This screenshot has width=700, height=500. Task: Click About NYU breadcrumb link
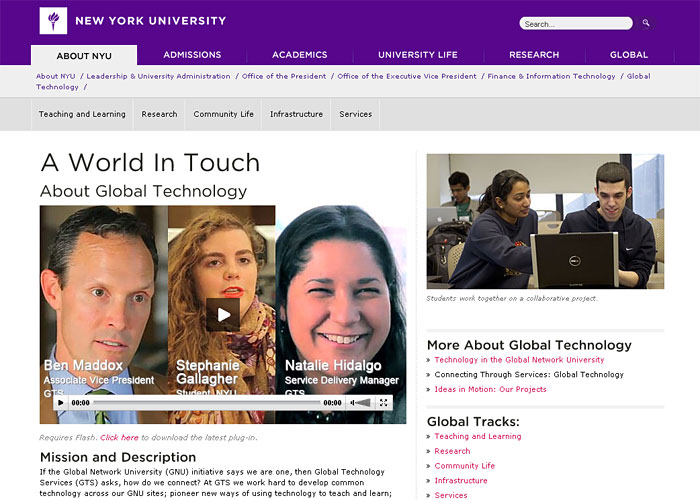56,76
